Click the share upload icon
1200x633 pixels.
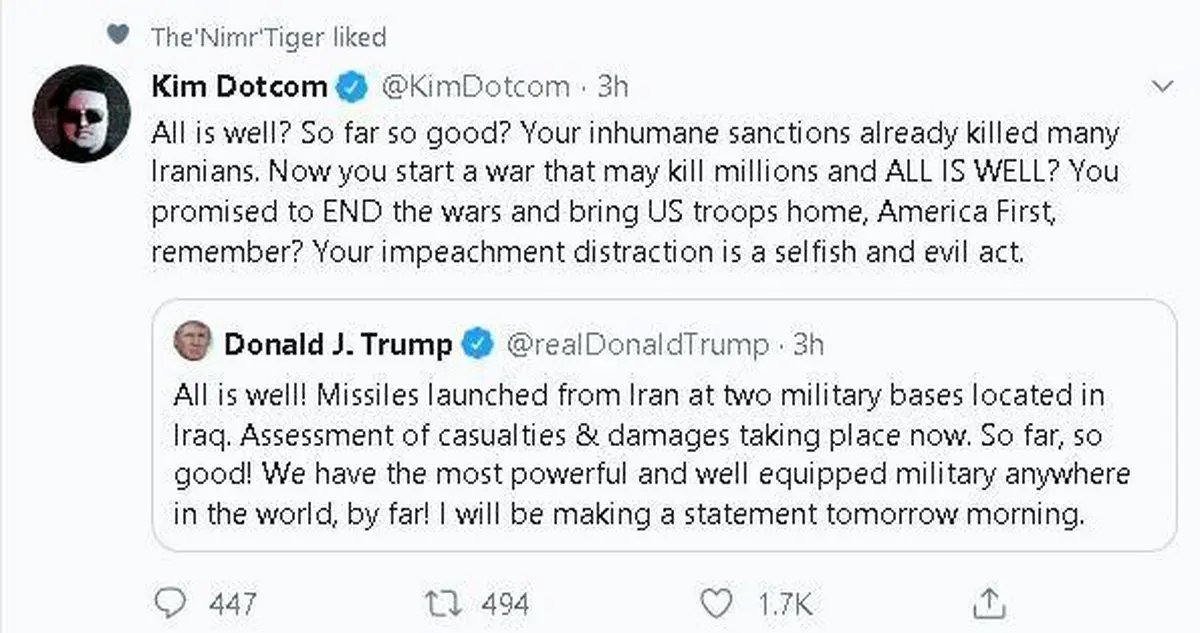(x=988, y=601)
